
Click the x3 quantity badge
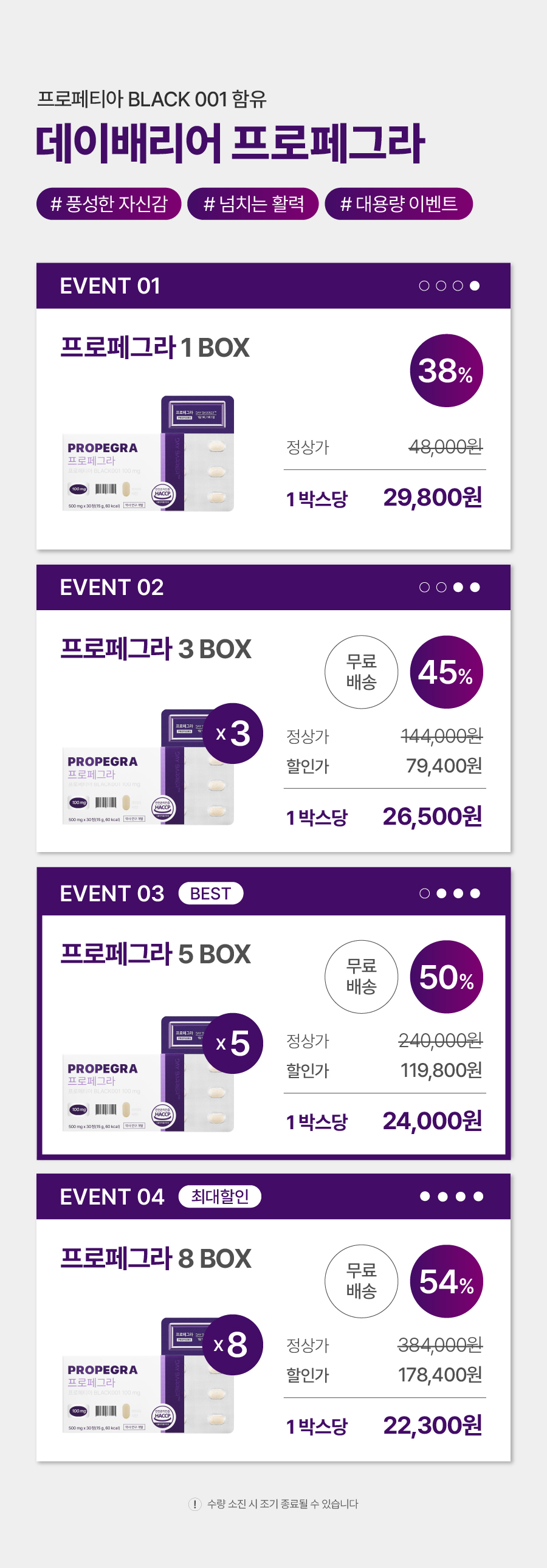point(232,733)
